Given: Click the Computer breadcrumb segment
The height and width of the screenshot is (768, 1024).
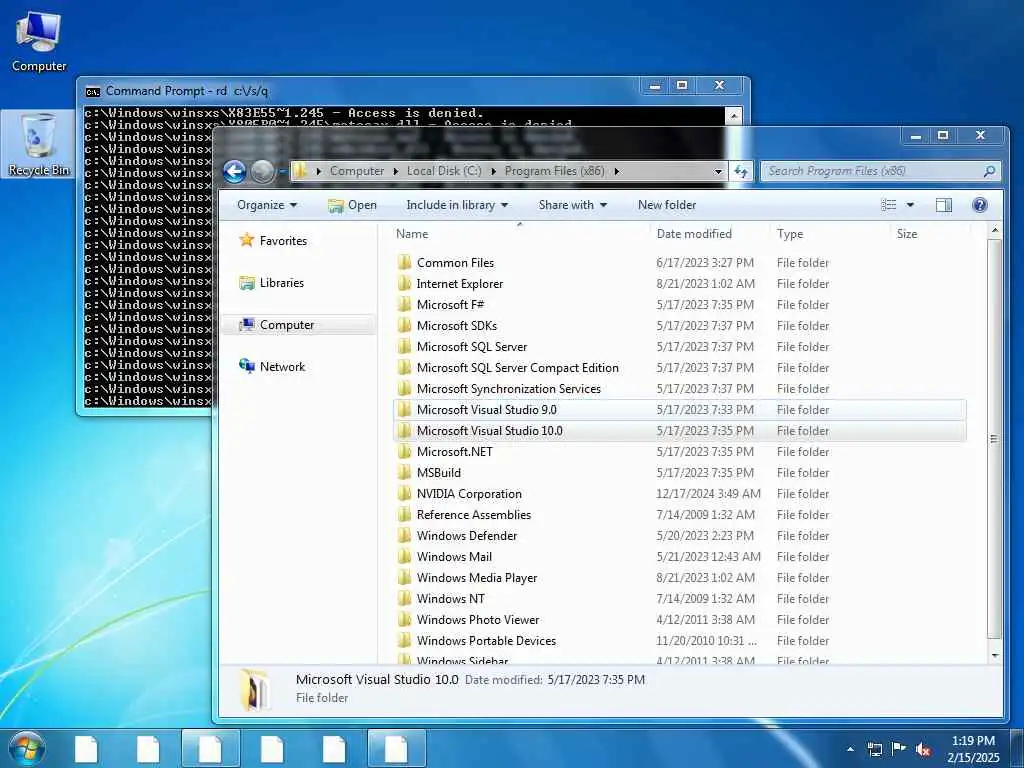Looking at the screenshot, I should click(x=357, y=171).
